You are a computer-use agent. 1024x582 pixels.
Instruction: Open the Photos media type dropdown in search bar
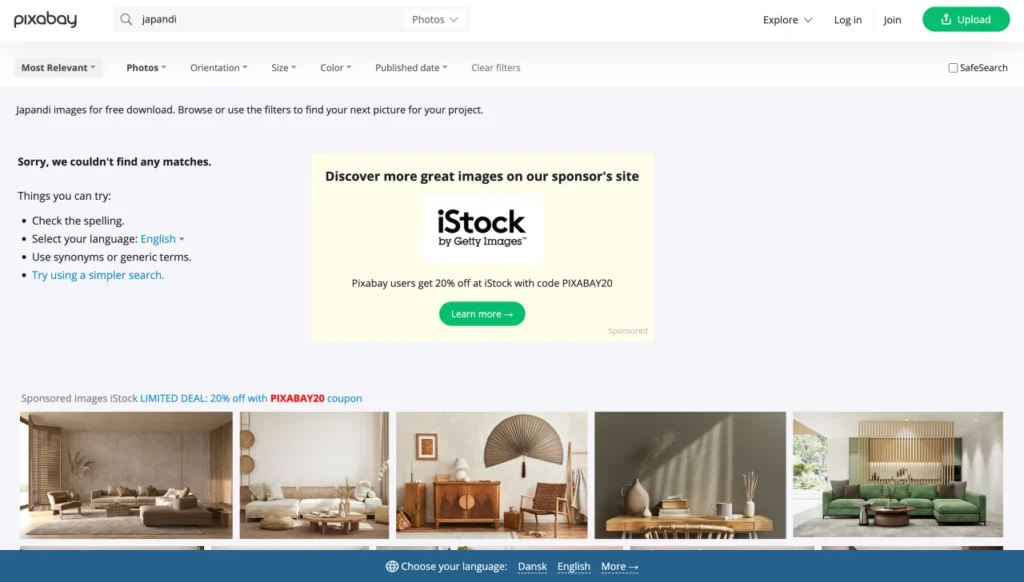pyautogui.click(x=435, y=20)
